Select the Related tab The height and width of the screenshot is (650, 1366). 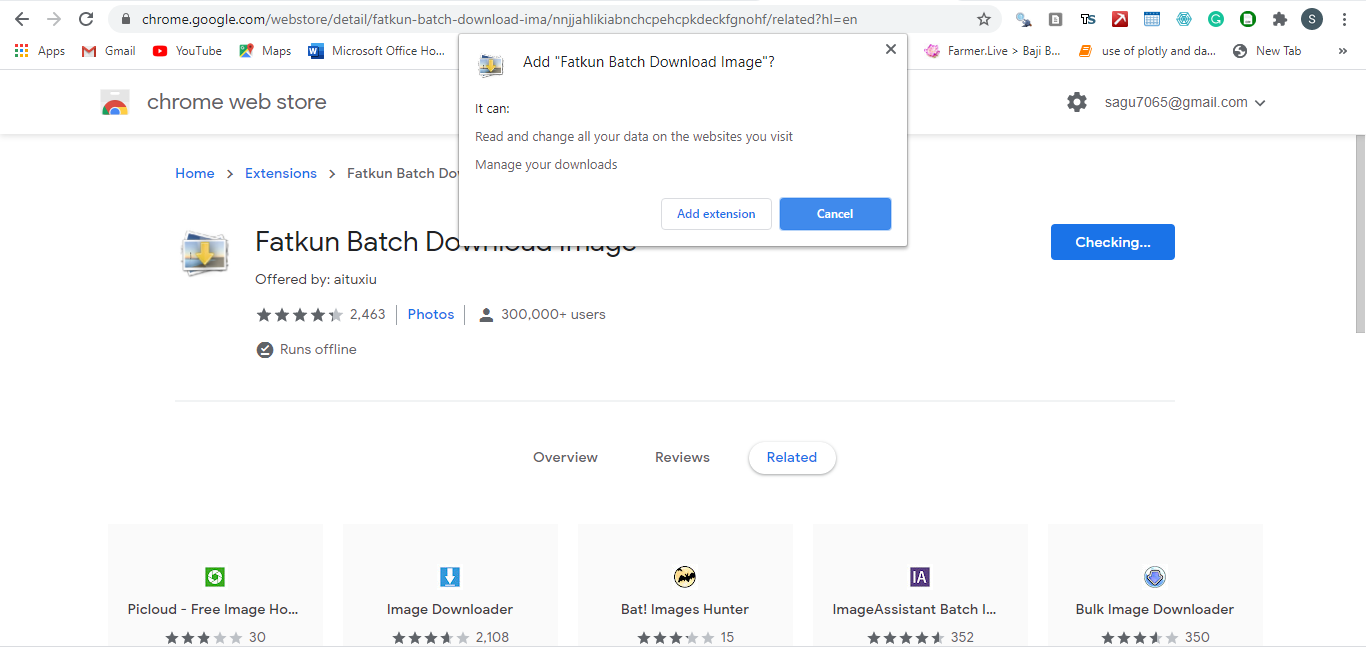[x=792, y=458]
